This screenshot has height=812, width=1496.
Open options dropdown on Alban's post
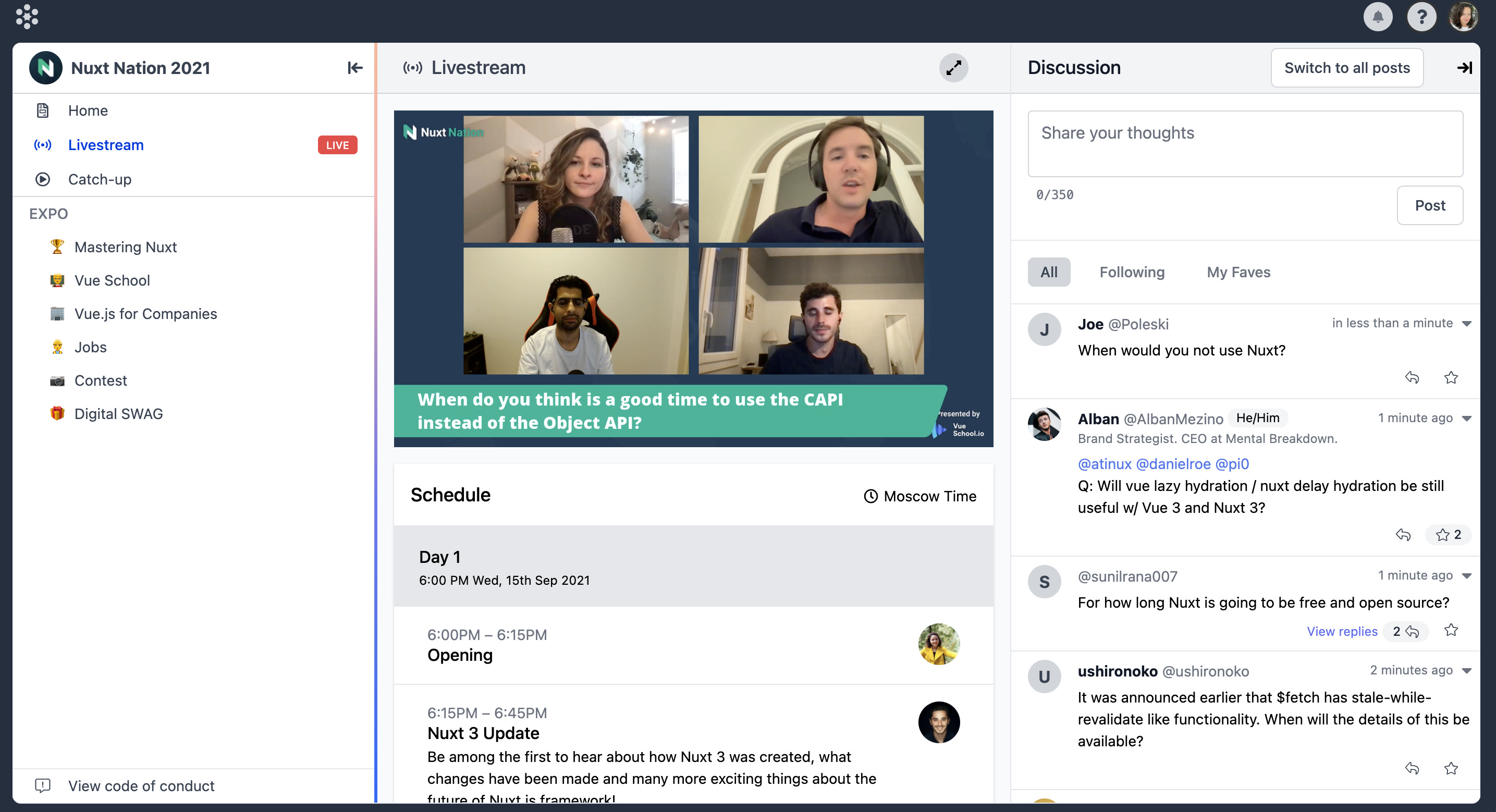point(1466,418)
